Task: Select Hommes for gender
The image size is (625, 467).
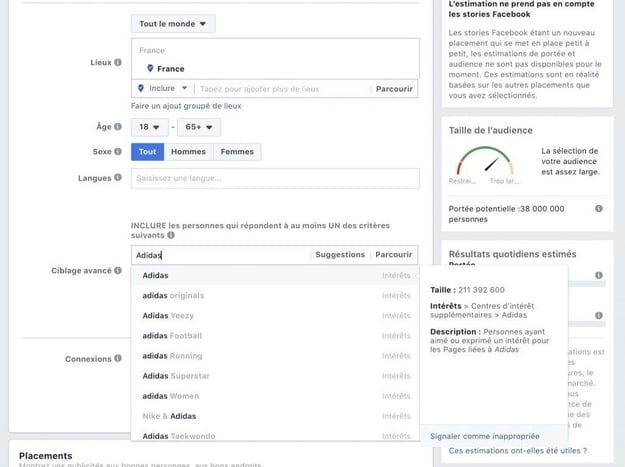Action: click(189, 152)
